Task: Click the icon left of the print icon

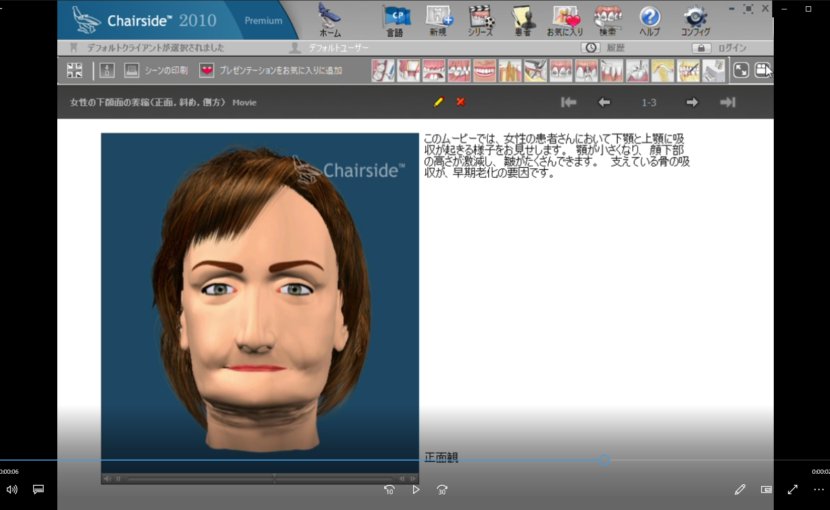Action: [x=107, y=70]
